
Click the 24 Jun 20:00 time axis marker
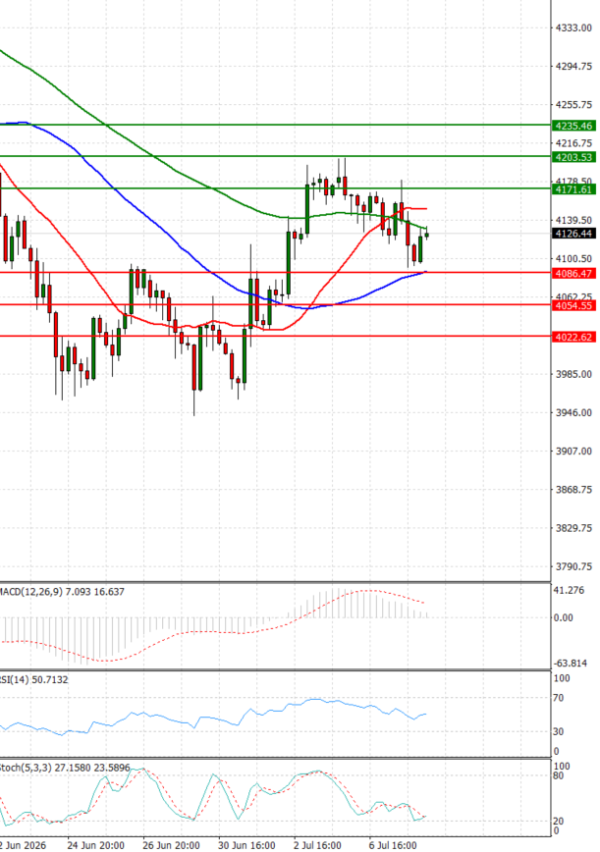coord(96,845)
